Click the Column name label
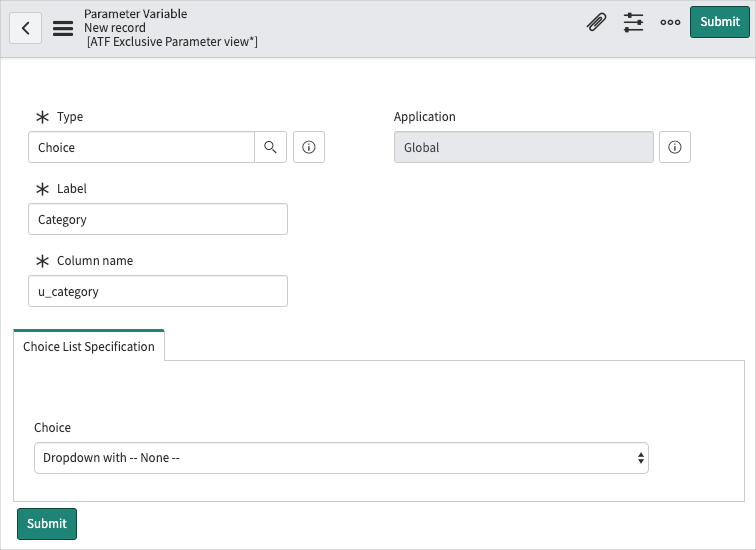Viewport: 756px width, 550px height. pyautogui.click(x=95, y=261)
